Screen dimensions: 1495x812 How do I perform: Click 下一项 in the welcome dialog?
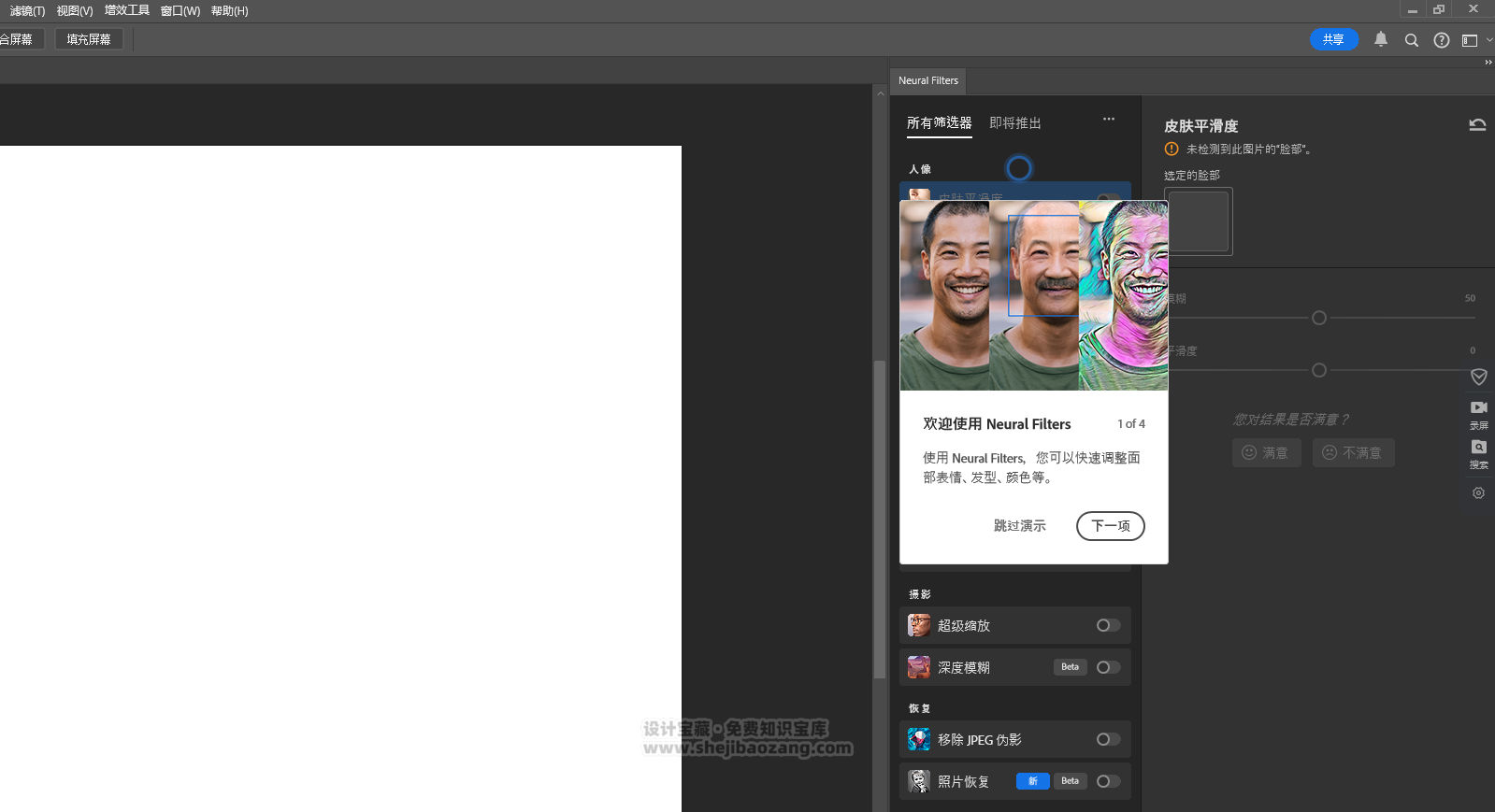[1110, 526]
